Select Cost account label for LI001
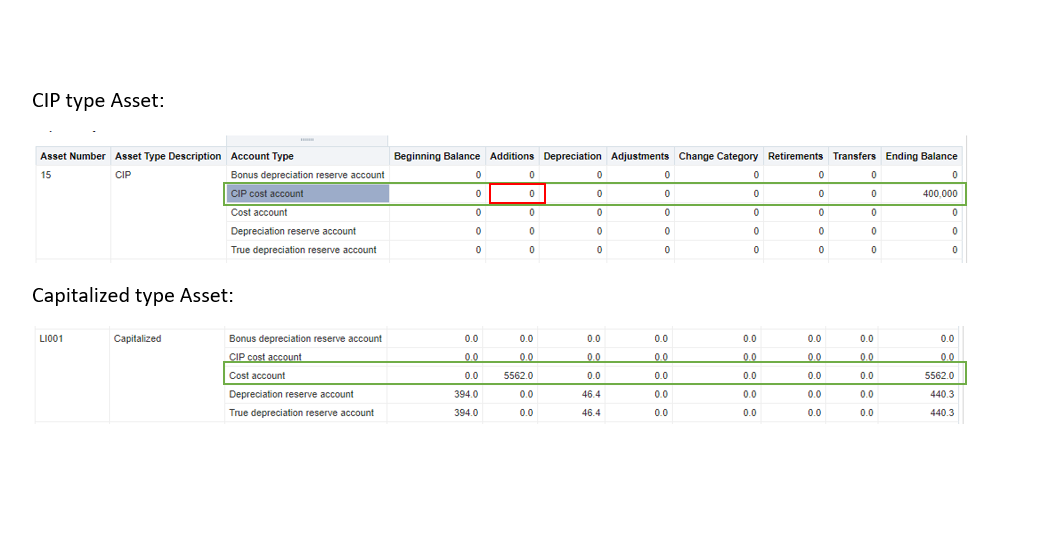 point(257,376)
